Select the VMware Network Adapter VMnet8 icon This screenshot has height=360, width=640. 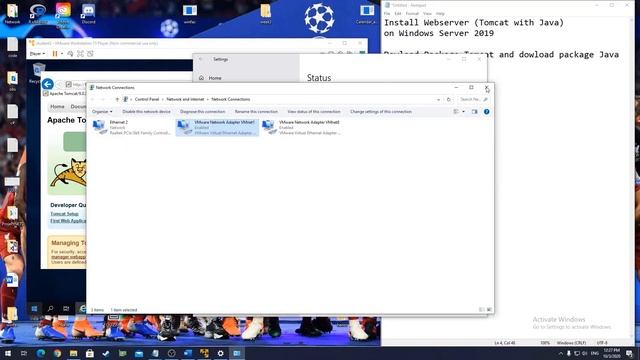click(269, 127)
